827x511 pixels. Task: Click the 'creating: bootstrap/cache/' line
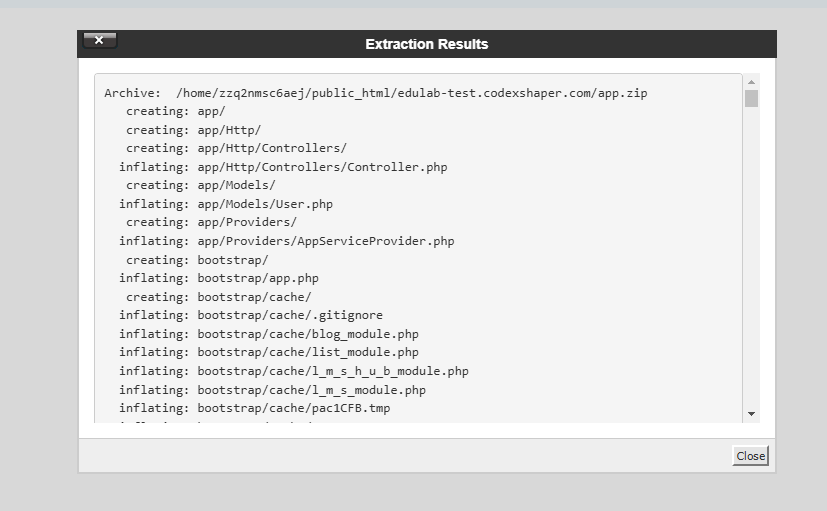point(218,297)
